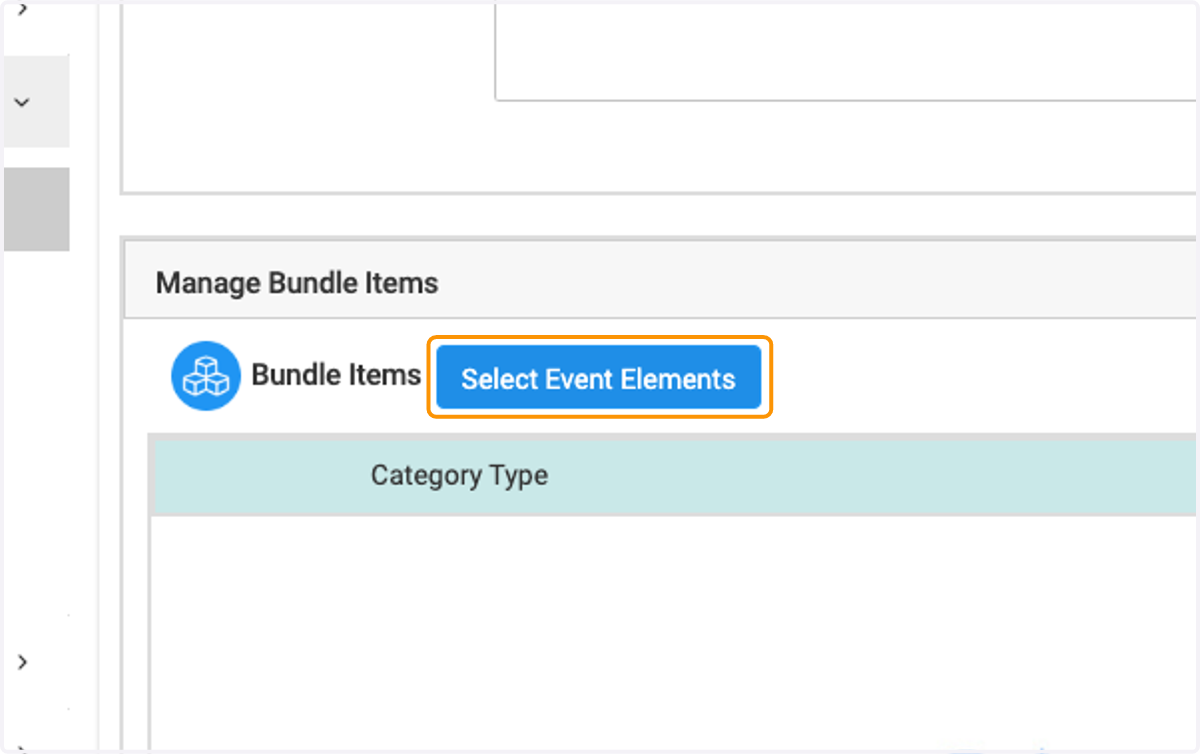This screenshot has height=754, width=1200.
Task: Click inside the large text area at the top
Action: tap(846, 50)
